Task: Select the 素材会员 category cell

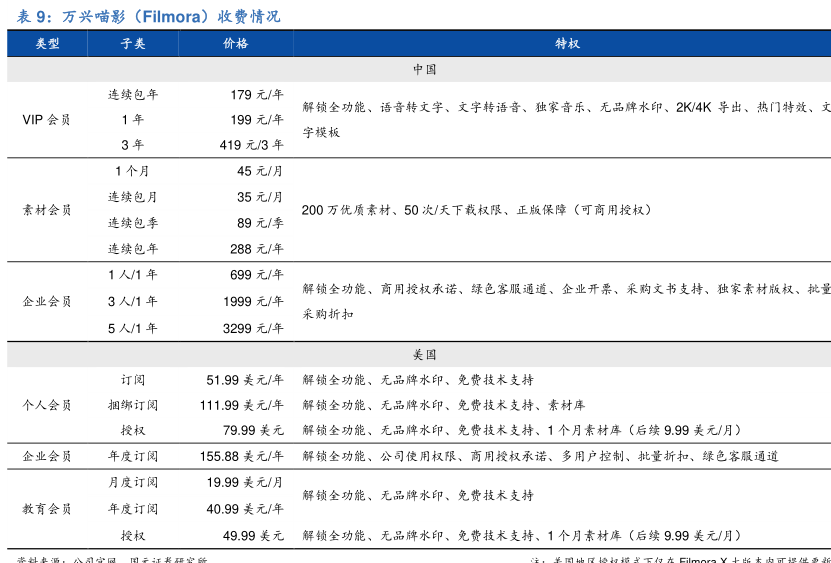Action: click(x=47, y=210)
